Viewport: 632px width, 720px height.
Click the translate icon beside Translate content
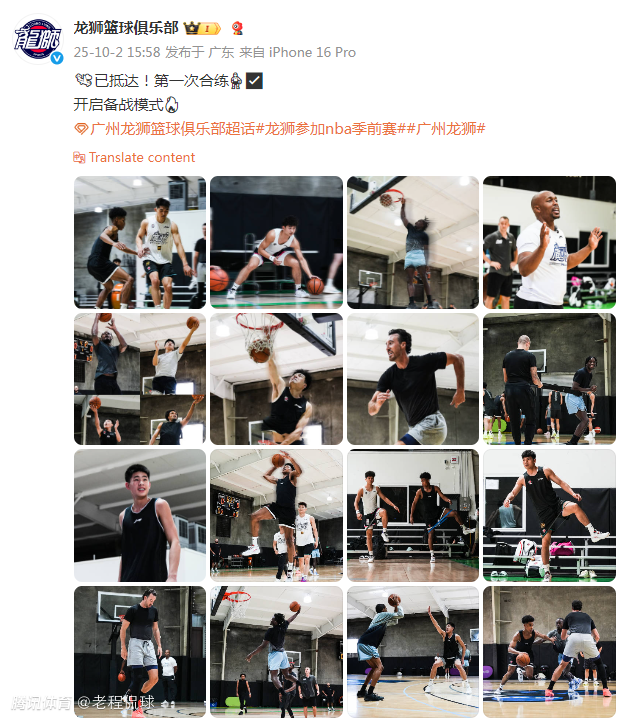pos(79,158)
